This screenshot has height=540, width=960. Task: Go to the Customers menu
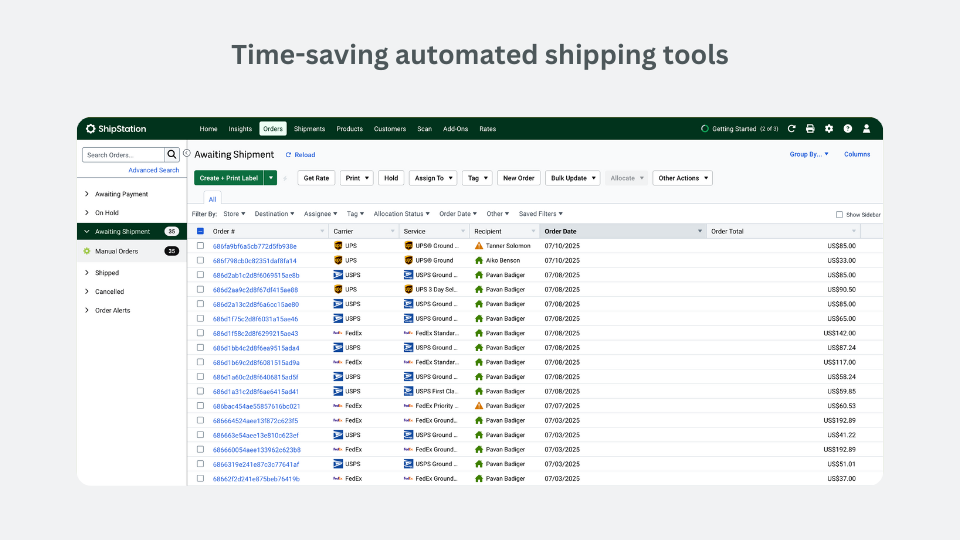click(x=390, y=129)
